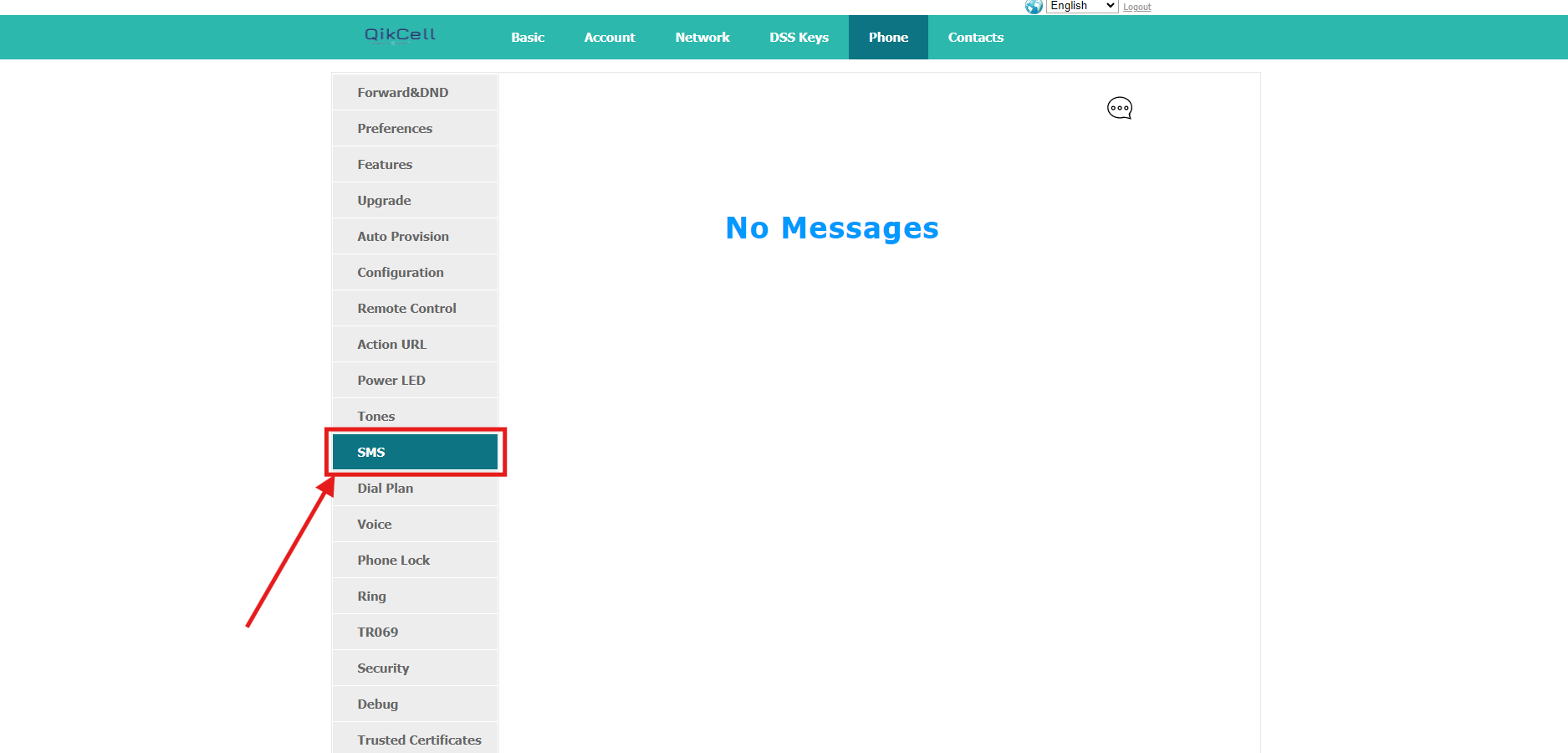The width and height of the screenshot is (1568, 753).
Task: Switch to the Basic tab
Action: coord(528,38)
